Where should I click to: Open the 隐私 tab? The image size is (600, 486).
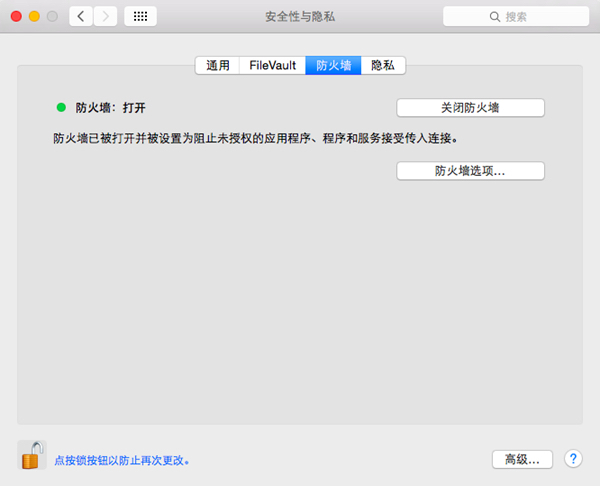tap(383, 65)
